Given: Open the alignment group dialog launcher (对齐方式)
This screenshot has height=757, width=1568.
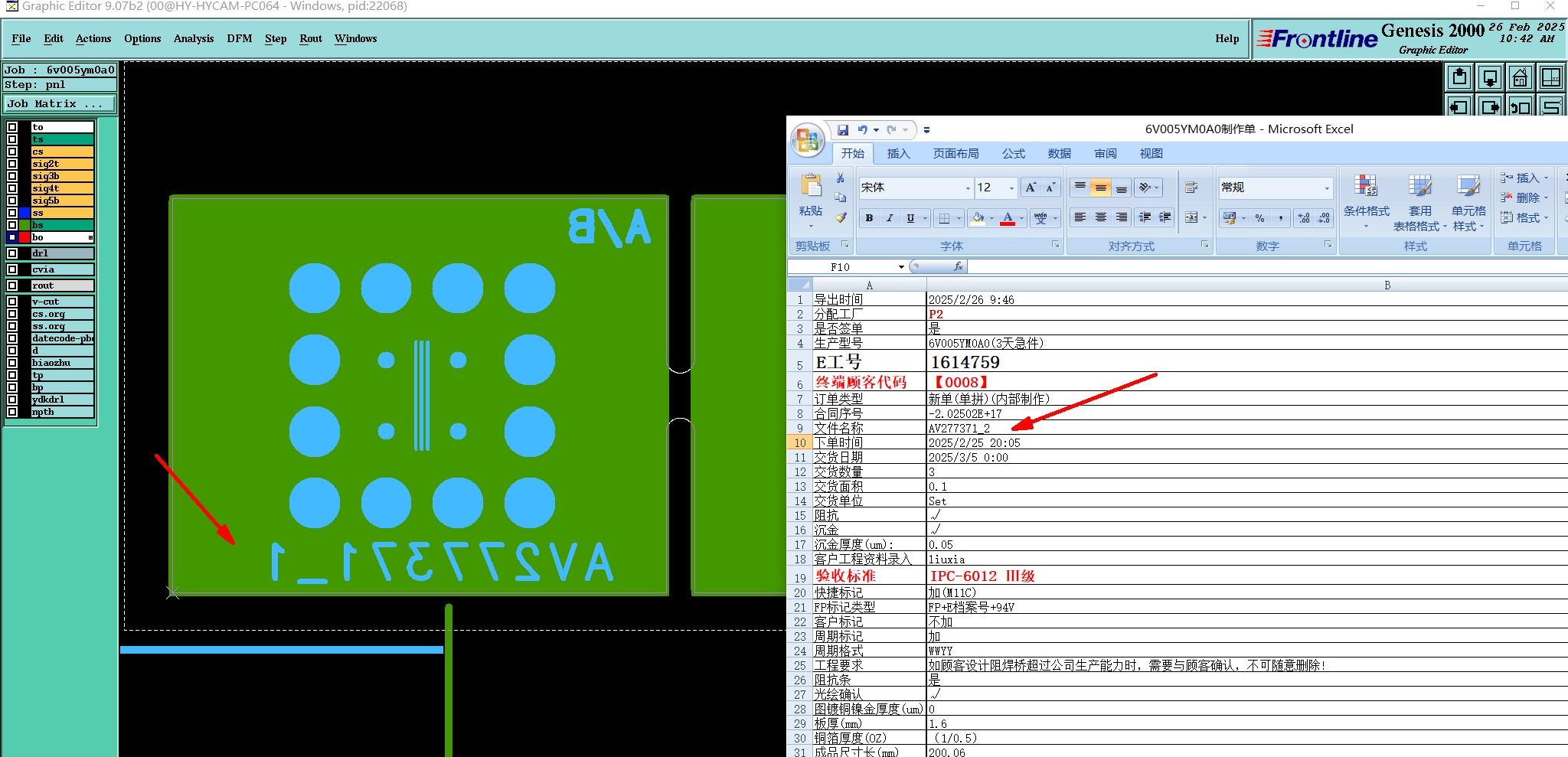Looking at the screenshot, I should (1204, 245).
